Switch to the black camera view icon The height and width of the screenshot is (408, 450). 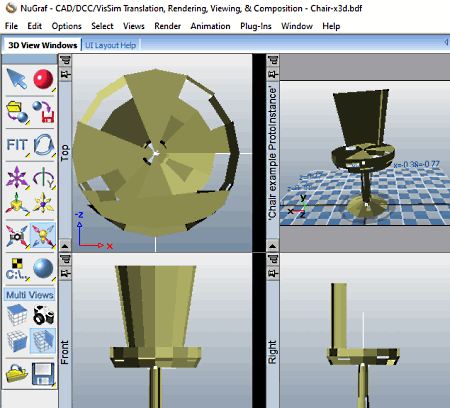(43, 315)
